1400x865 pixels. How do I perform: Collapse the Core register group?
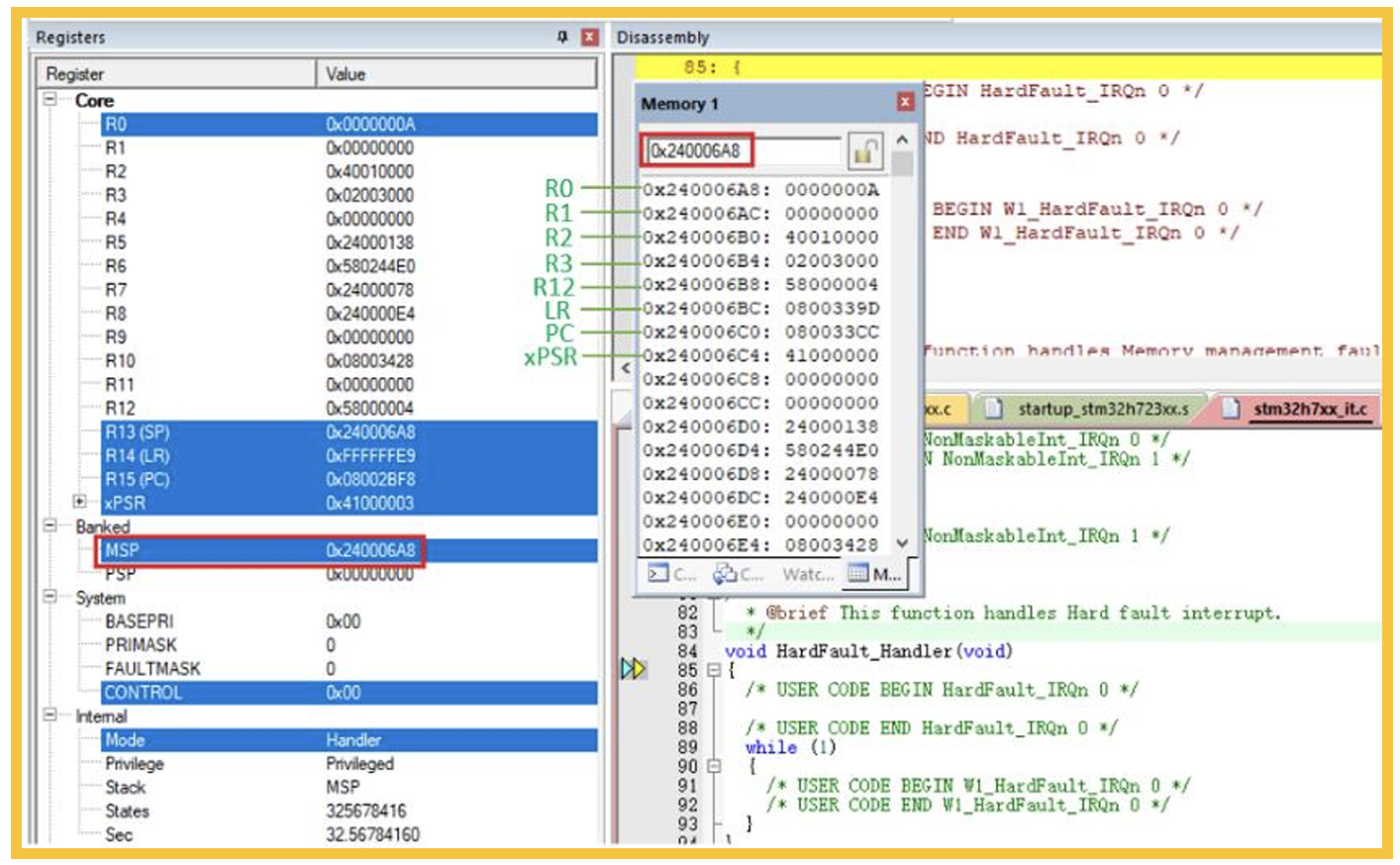pos(50,100)
